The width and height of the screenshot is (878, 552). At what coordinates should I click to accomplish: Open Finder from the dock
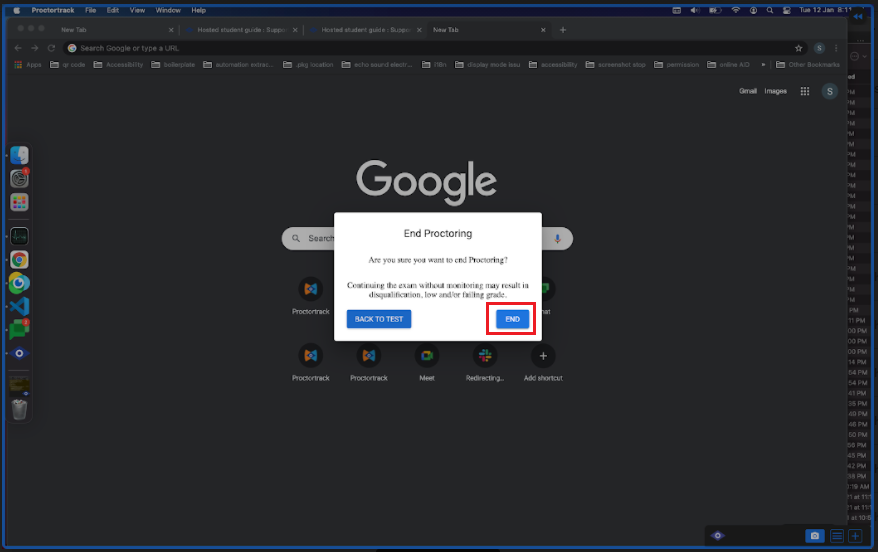(19, 155)
